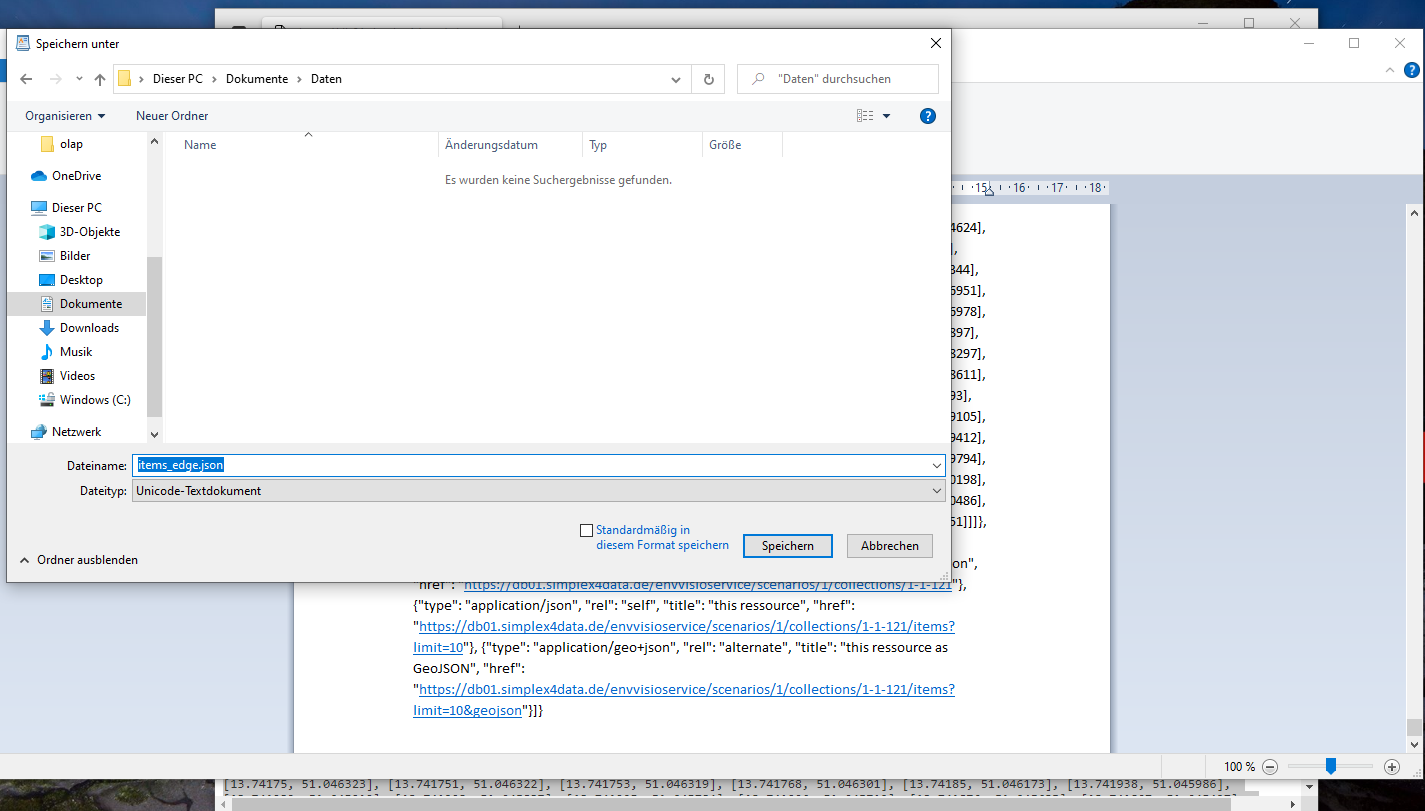Expand the address bar path dropdown
This screenshot has height=811, width=1425.
(676, 79)
